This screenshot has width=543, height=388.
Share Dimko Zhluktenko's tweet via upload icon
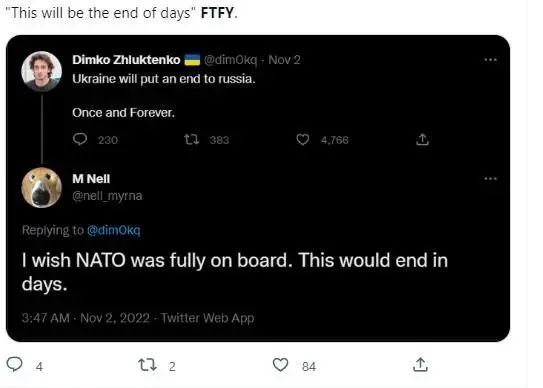(x=422, y=139)
